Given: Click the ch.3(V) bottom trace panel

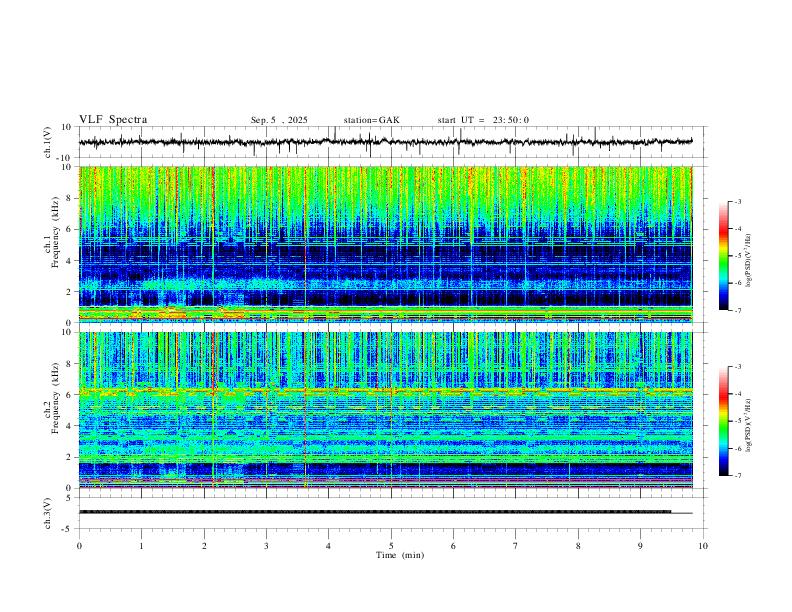Looking at the screenshot, I should coord(392,513).
